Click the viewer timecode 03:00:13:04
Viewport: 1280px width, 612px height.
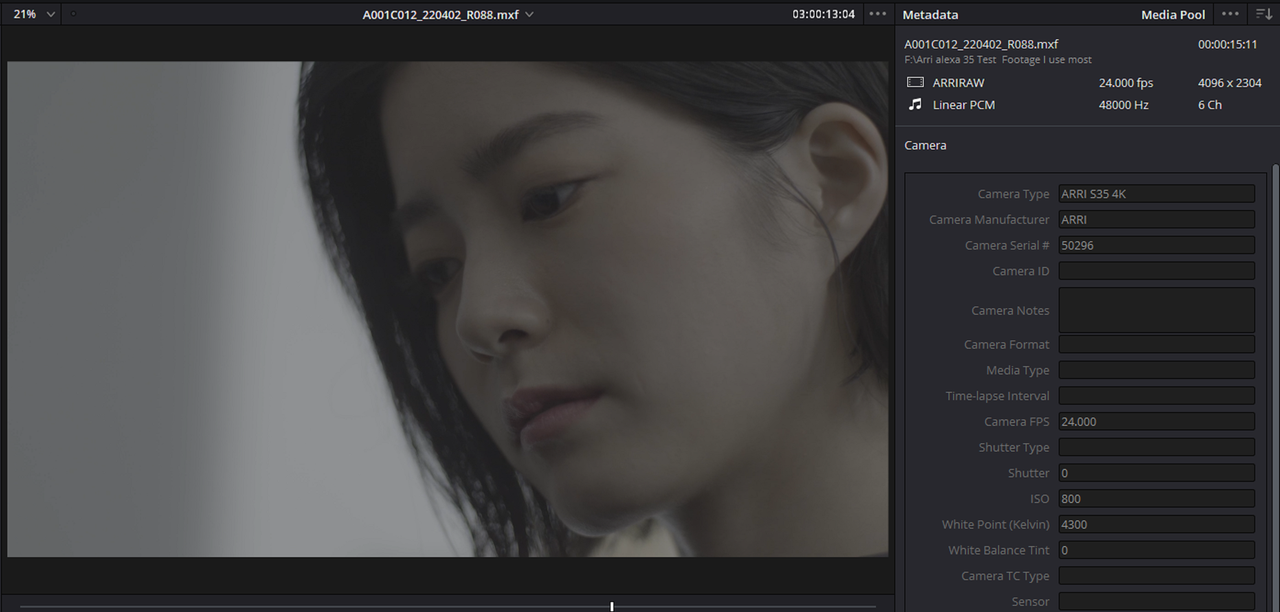[823, 15]
